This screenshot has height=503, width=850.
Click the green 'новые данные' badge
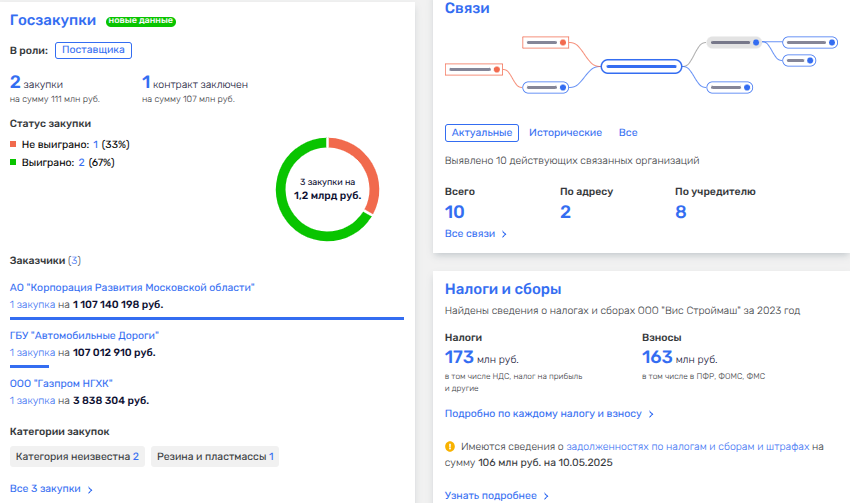pyautogui.click(x=134, y=21)
